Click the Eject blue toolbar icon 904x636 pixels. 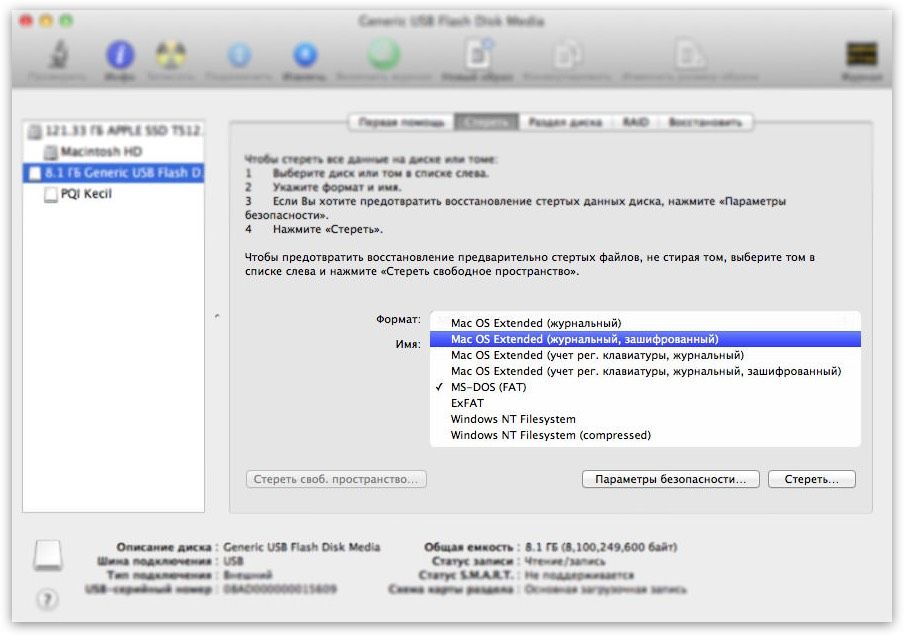tap(306, 55)
